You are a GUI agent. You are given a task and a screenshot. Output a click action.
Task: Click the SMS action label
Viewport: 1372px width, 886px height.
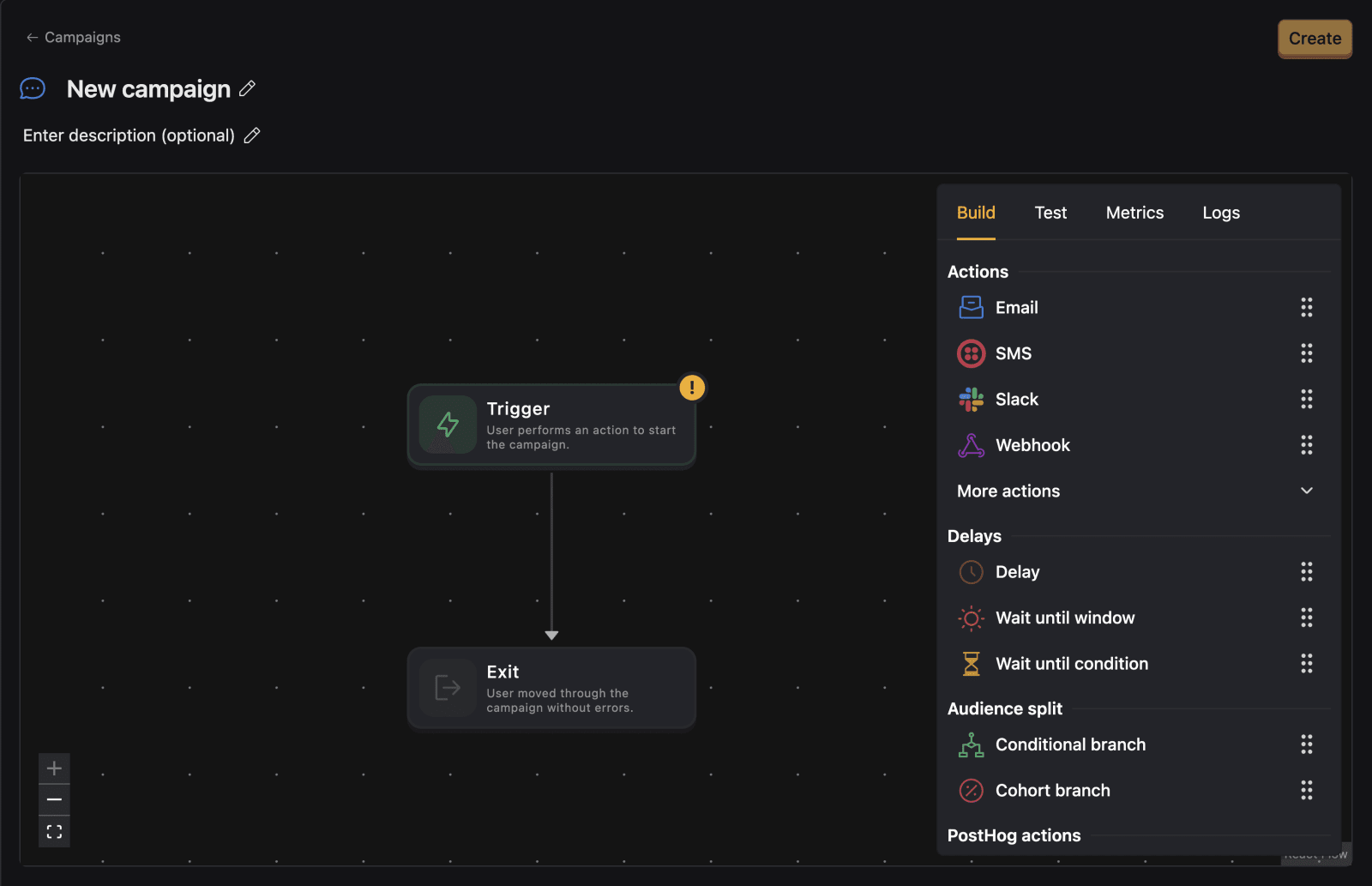[x=1014, y=353]
